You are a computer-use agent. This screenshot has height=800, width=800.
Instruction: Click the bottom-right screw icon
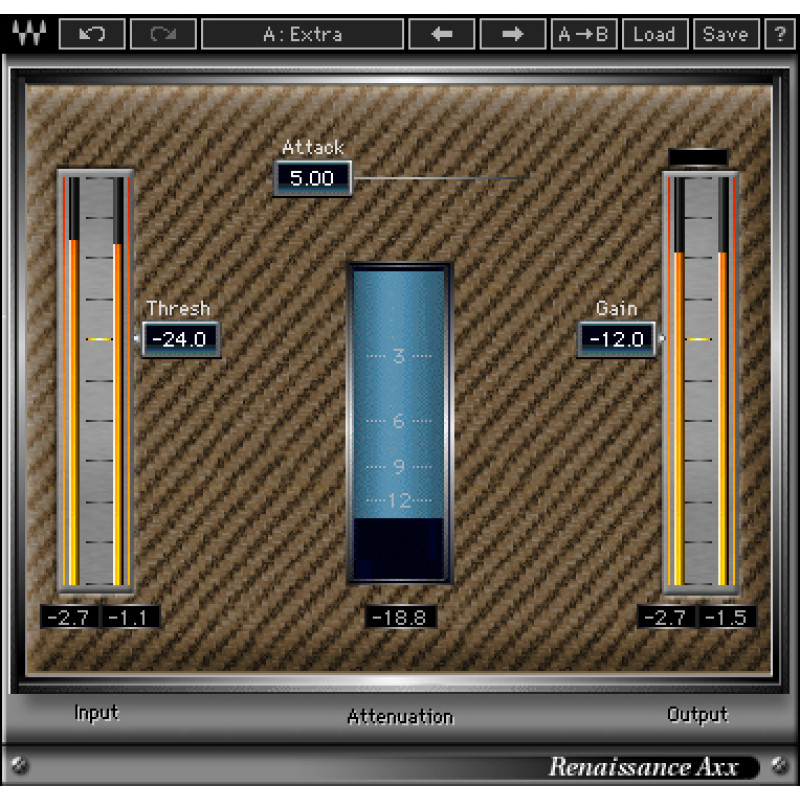(x=780, y=765)
